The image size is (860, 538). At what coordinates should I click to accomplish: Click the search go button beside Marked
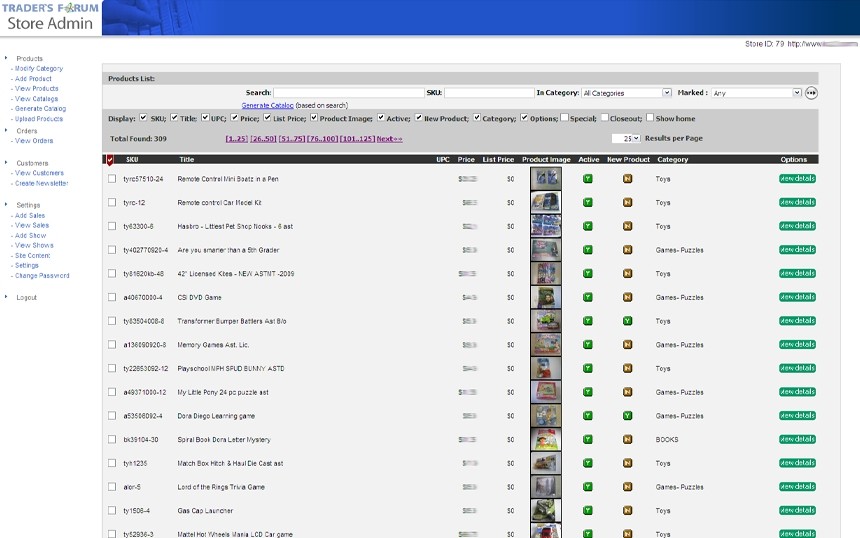point(811,93)
